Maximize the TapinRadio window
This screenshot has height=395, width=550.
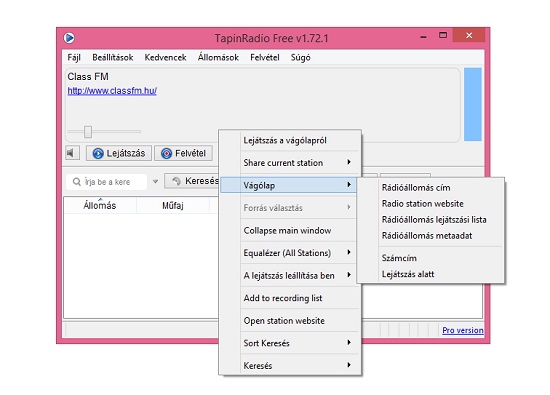click(x=443, y=35)
